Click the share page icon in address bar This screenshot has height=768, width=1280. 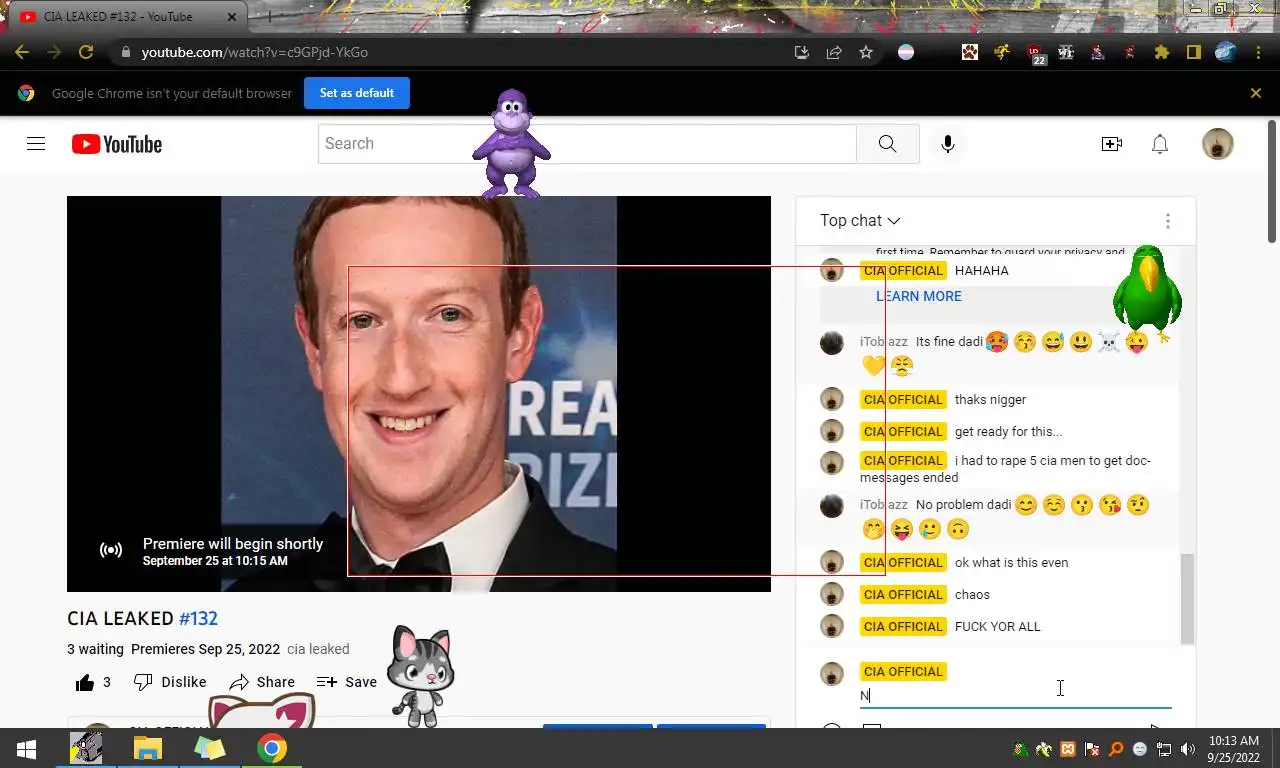[x=834, y=52]
